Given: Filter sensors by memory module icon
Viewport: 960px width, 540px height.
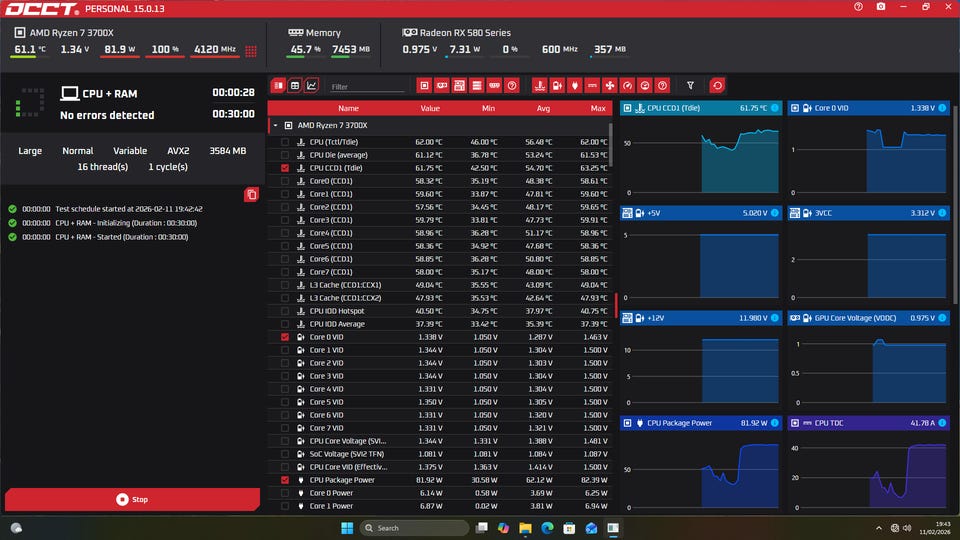Looking at the screenshot, I should (494, 86).
